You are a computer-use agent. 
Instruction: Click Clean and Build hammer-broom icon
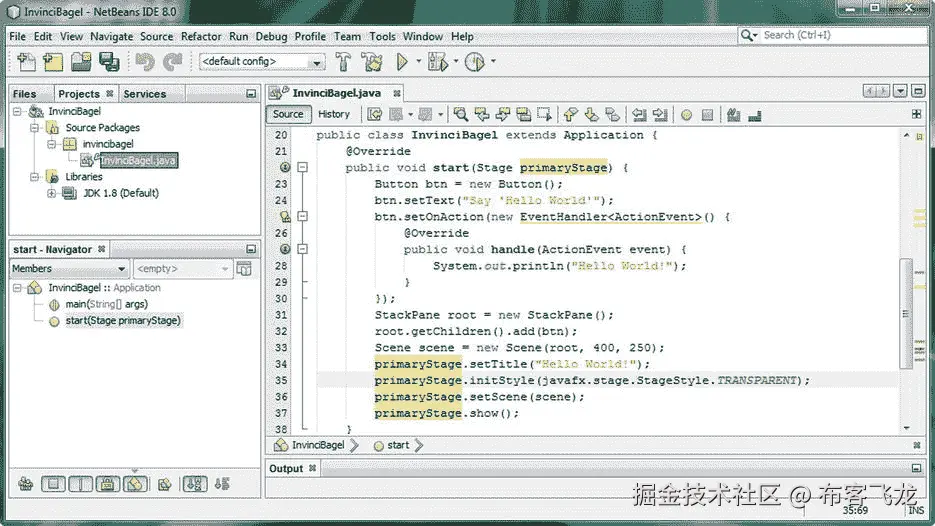(x=372, y=61)
